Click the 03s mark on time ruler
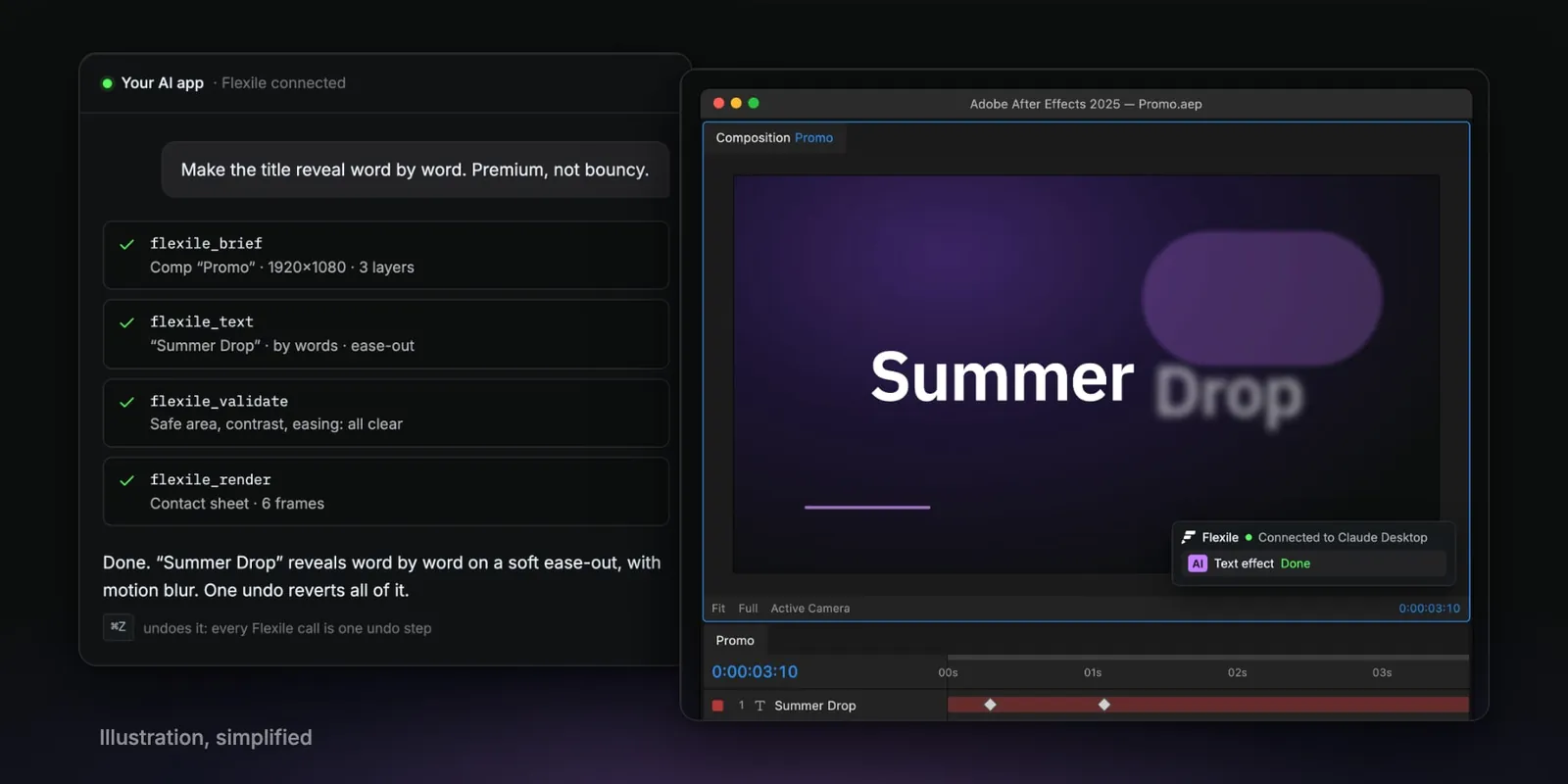Viewport: 1568px width, 784px height. 1382,673
